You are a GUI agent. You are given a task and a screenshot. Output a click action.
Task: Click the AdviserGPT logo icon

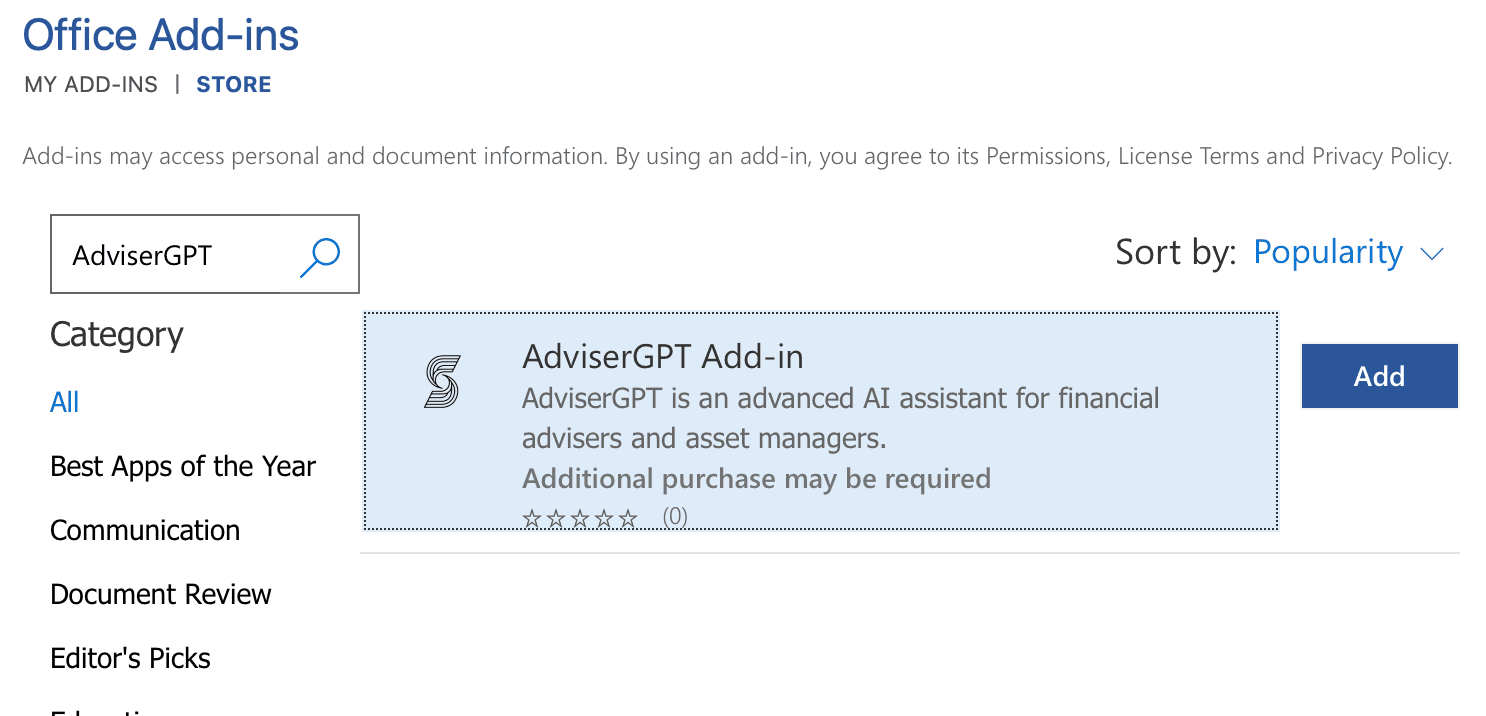click(x=442, y=382)
